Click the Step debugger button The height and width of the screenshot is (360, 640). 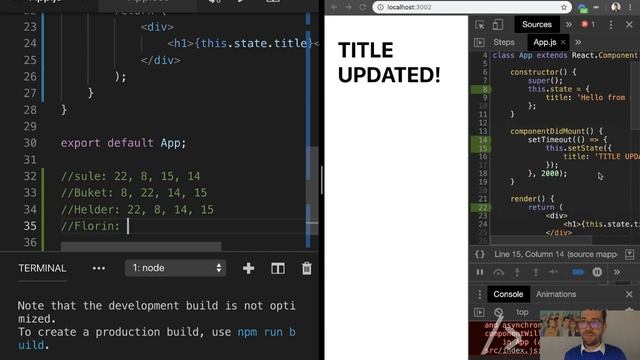553,272
